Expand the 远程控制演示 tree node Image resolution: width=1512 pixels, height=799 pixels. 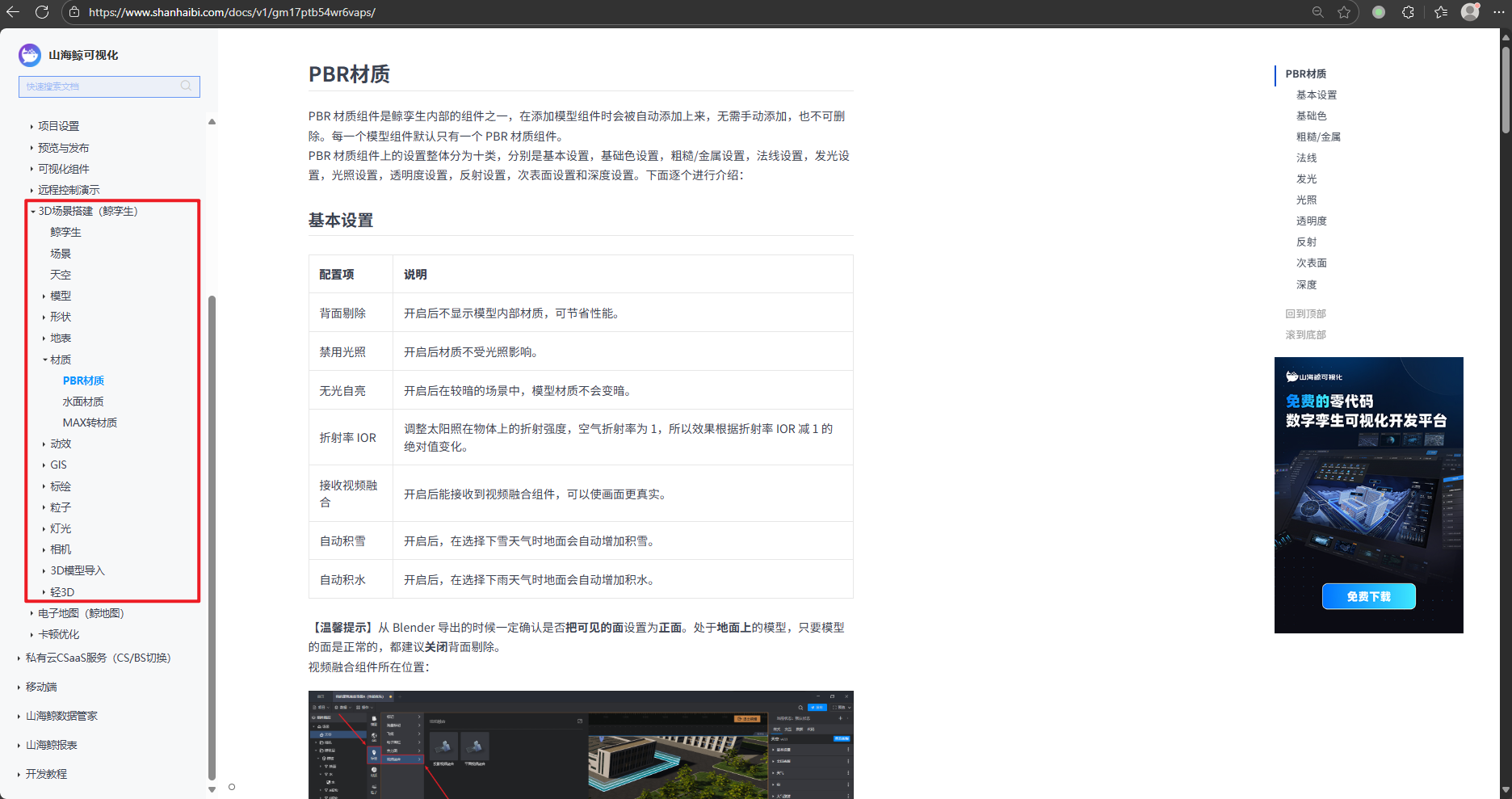point(31,190)
